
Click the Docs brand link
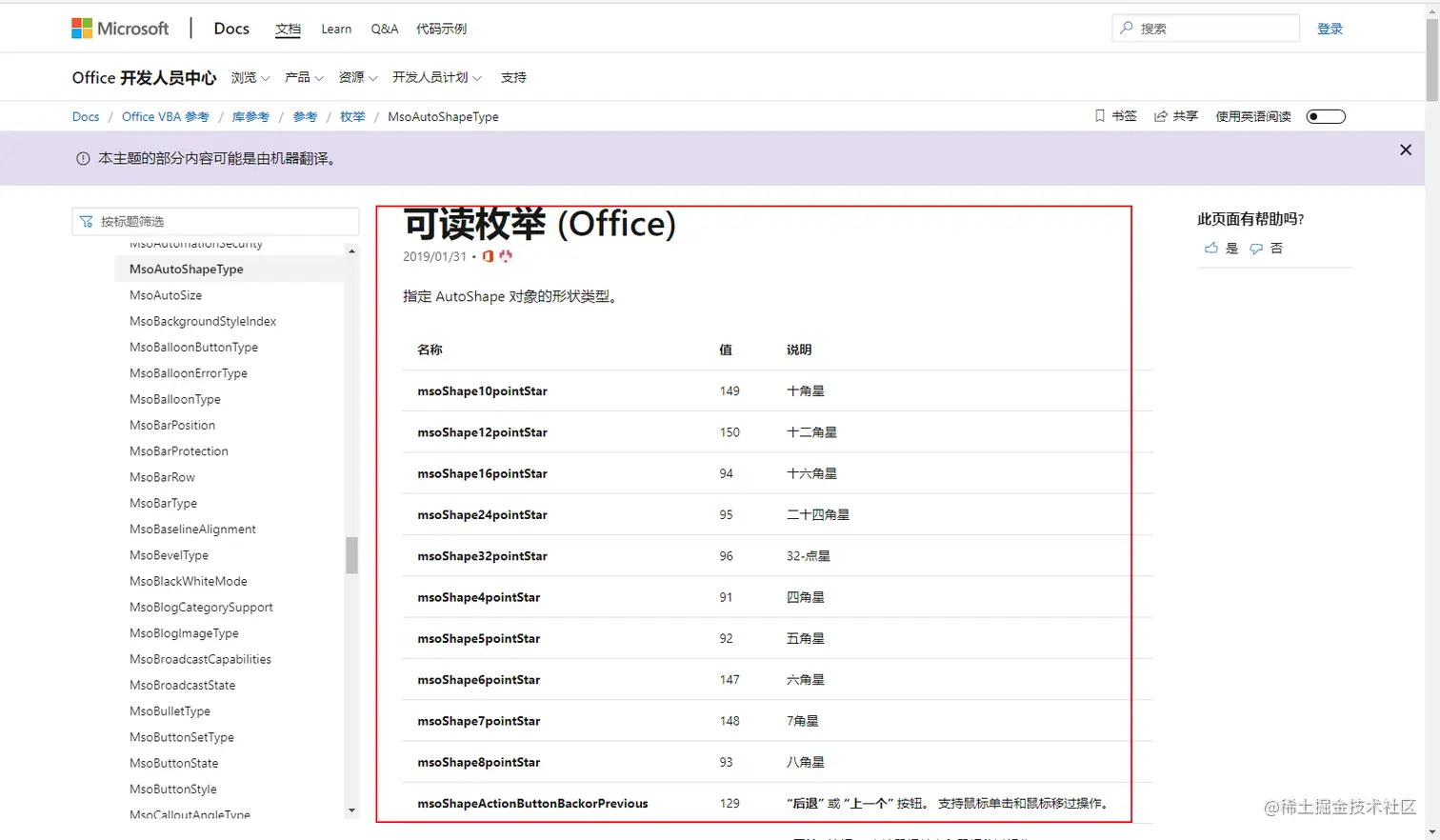tap(231, 29)
